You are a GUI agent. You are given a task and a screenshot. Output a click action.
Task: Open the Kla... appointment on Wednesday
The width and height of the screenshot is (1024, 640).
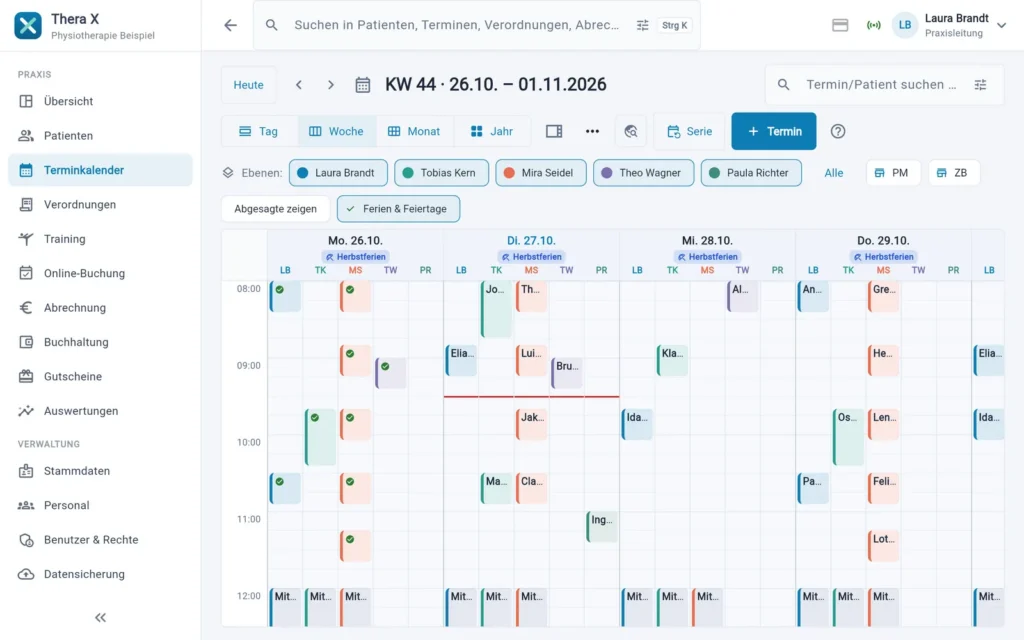(673, 360)
